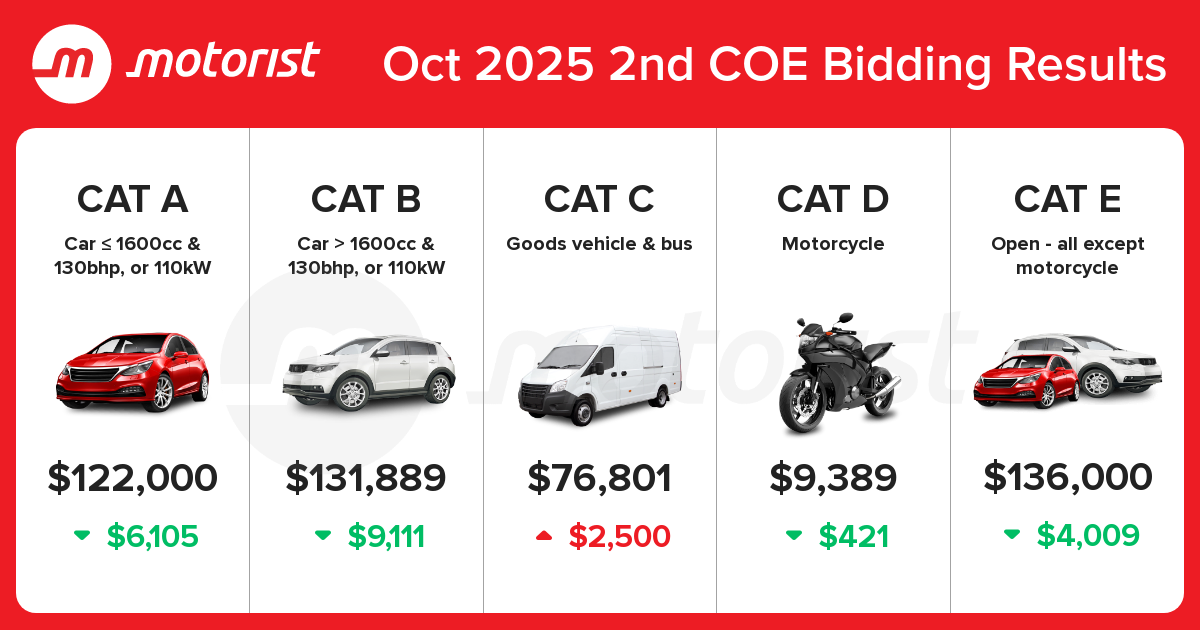Click the green down arrow beside $9,111

tap(323, 536)
